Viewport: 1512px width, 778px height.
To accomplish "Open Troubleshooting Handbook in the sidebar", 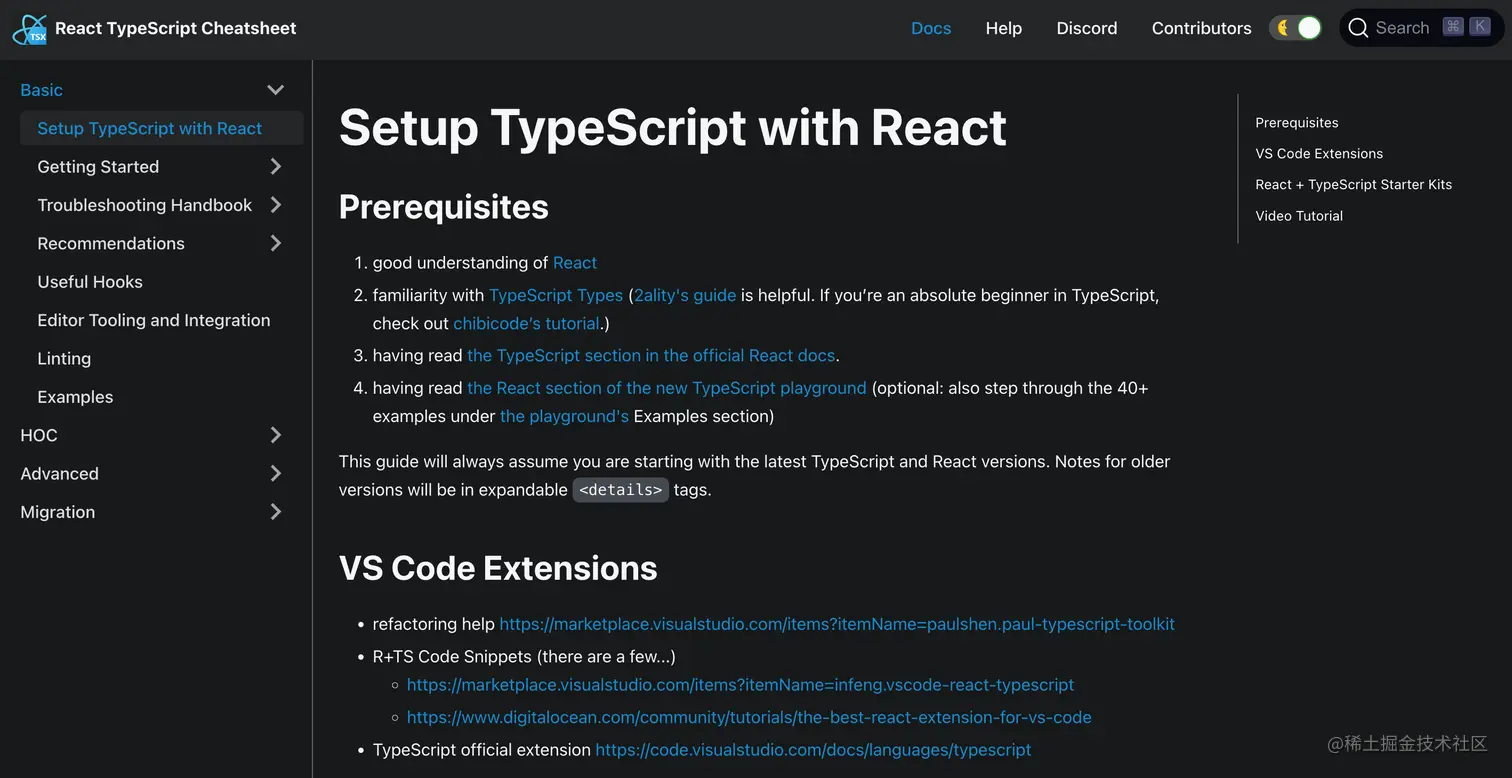I will [145, 205].
